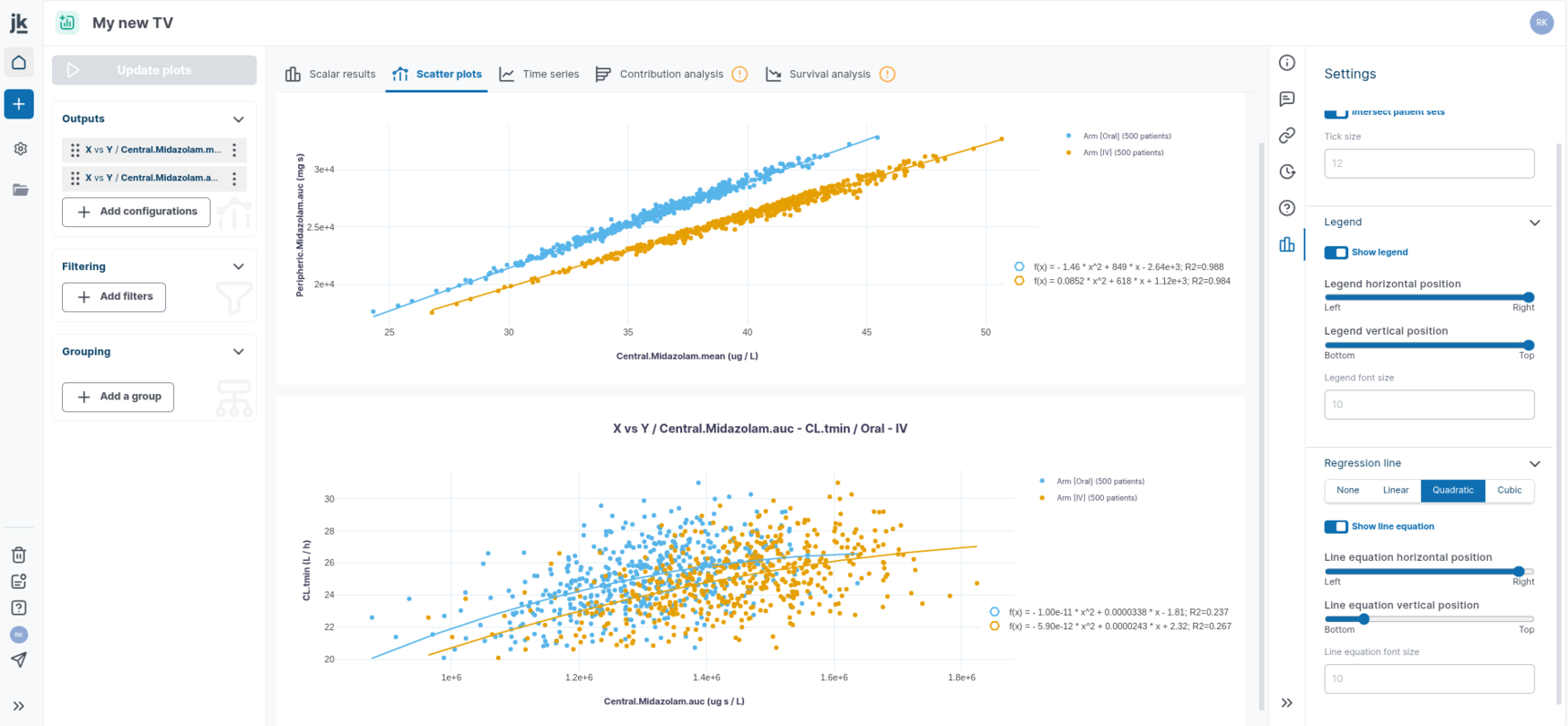Adjust the Line equation vertical position slider

point(1365,619)
